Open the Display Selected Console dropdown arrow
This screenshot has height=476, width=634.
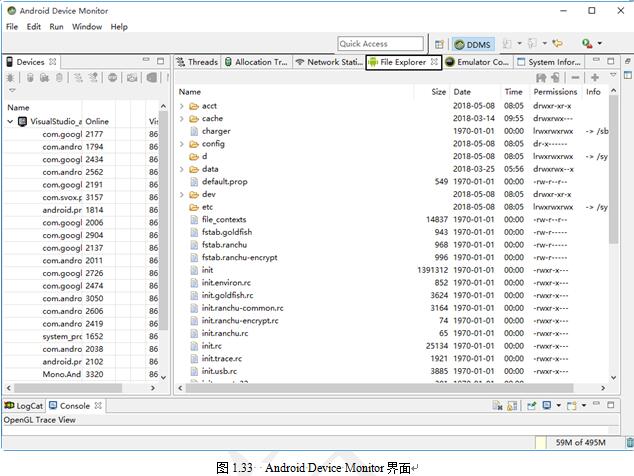point(558,405)
